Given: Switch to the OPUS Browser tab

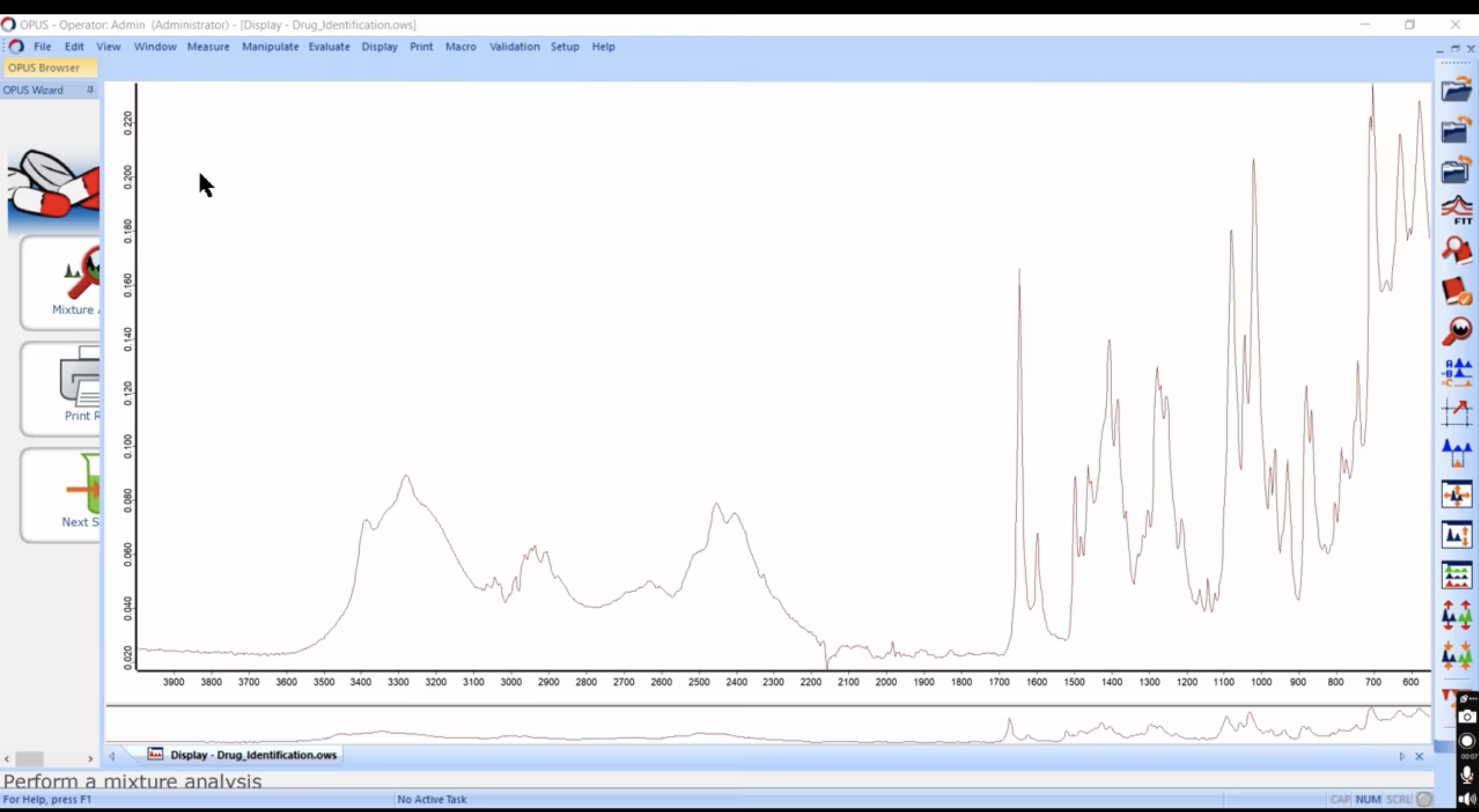Looking at the screenshot, I should [x=44, y=68].
